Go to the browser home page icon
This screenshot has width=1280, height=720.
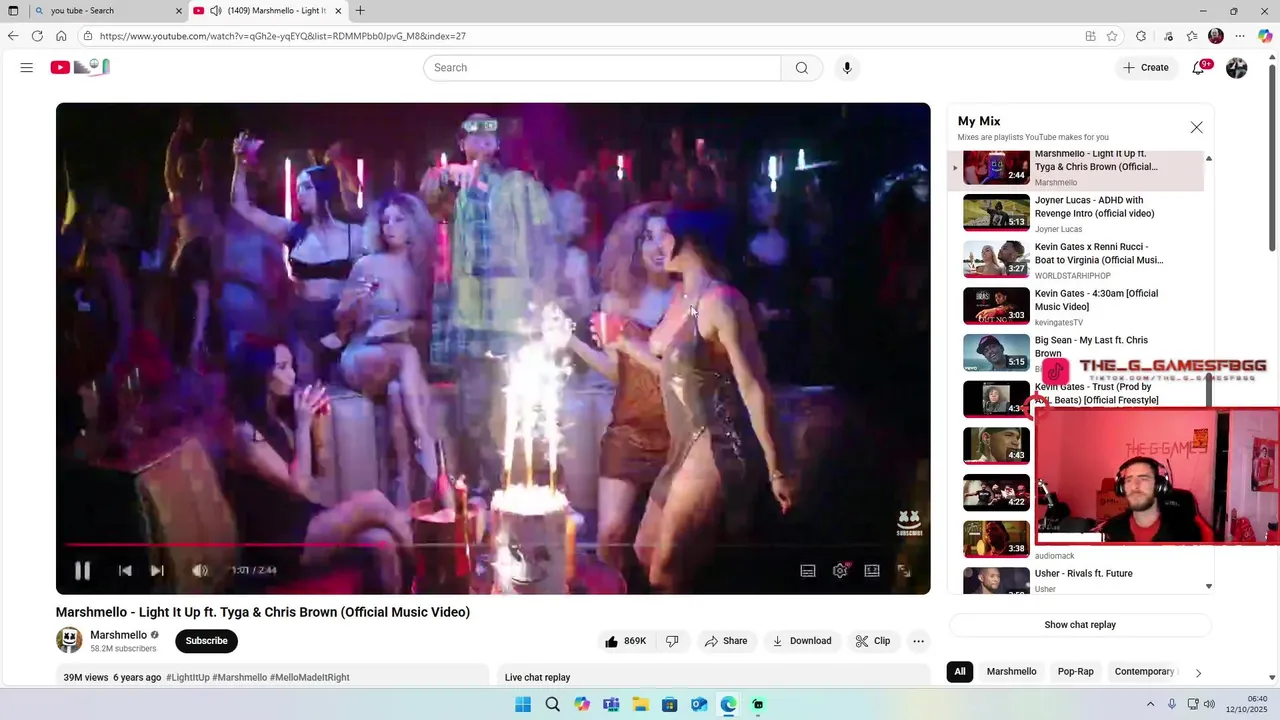(61, 36)
